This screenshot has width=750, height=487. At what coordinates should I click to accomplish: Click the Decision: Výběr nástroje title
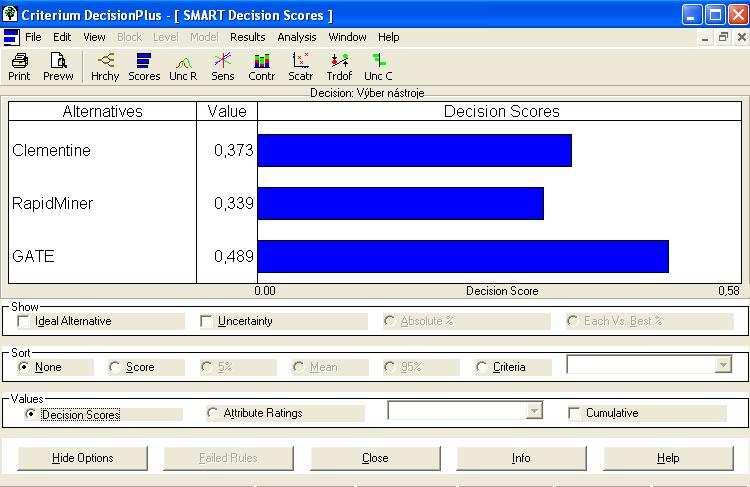[367, 93]
